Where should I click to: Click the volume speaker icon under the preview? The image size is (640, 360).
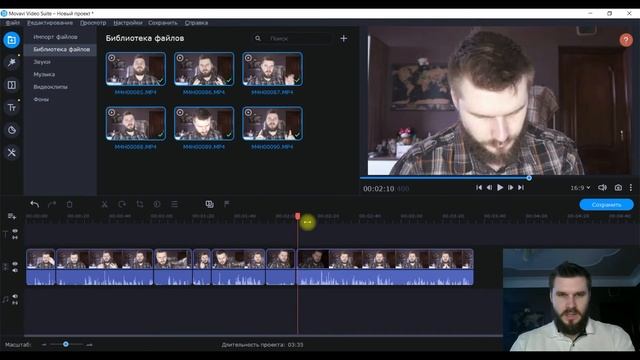[602, 188]
